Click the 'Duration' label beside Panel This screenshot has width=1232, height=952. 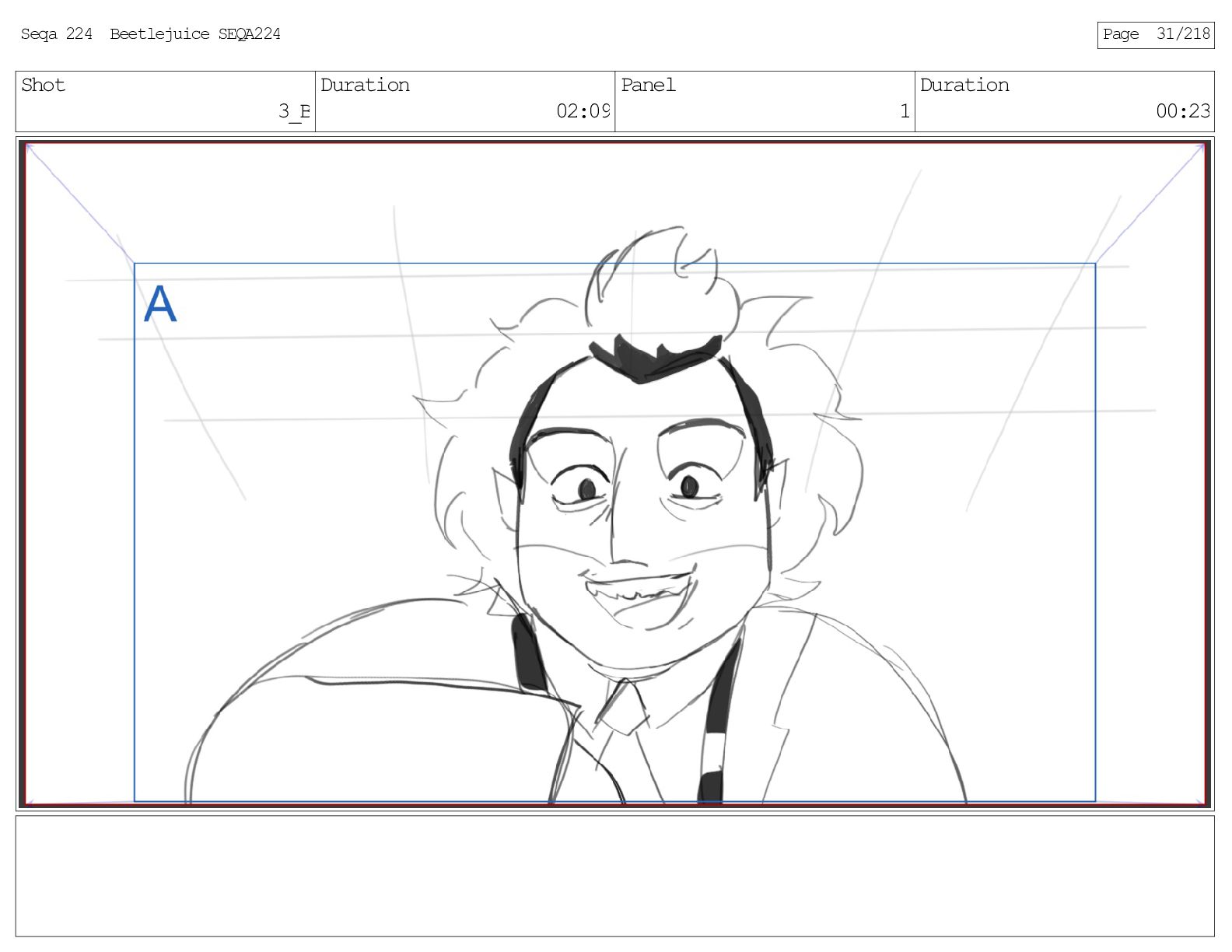[x=964, y=85]
